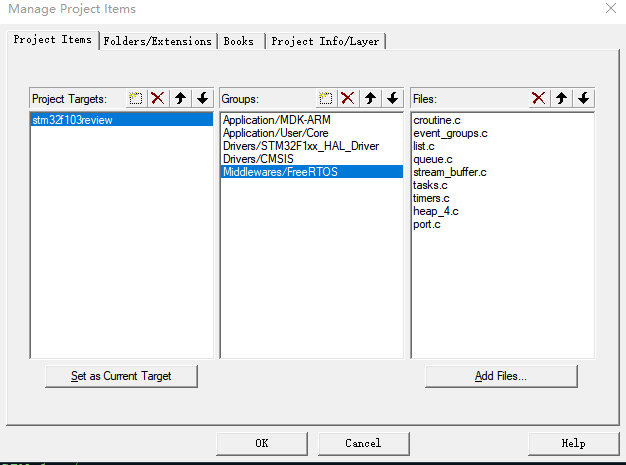Select the Drivers/STM32F1xx_HAL_Driver group
This screenshot has height=465, width=626.
(311, 146)
